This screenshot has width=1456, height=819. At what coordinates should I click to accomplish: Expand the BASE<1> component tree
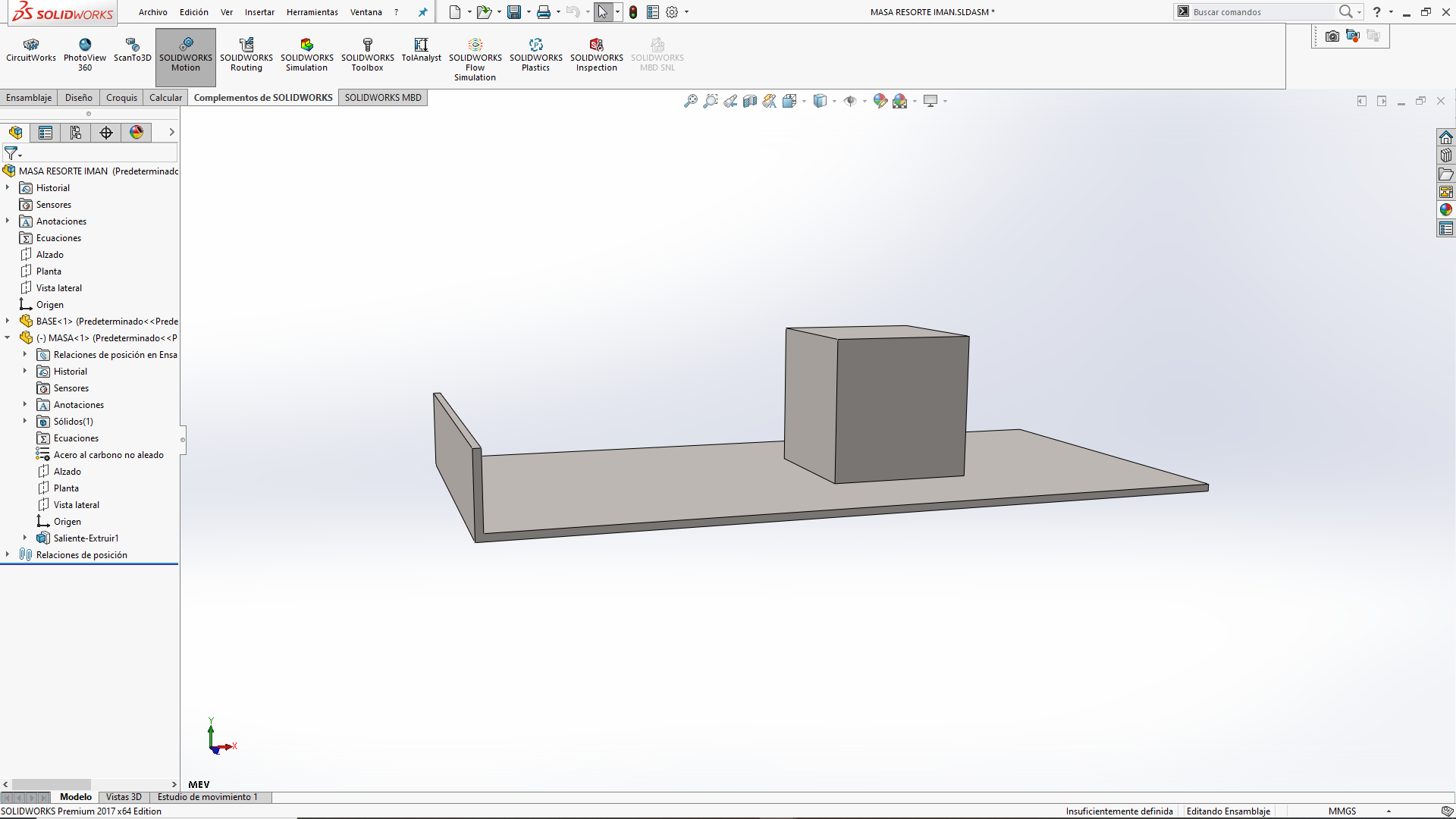(8, 321)
